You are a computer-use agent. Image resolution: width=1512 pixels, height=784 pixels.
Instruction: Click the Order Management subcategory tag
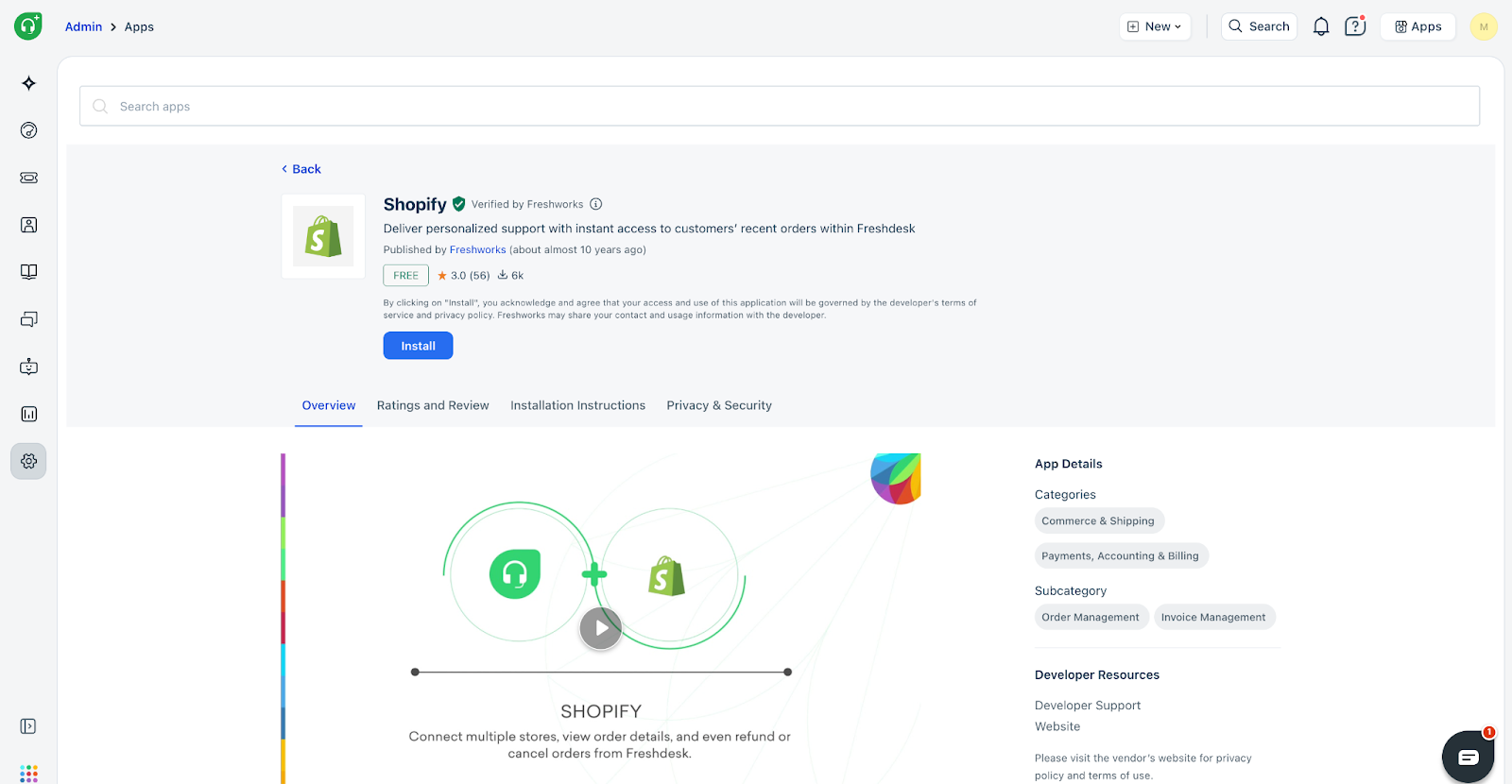[x=1091, y=618]
